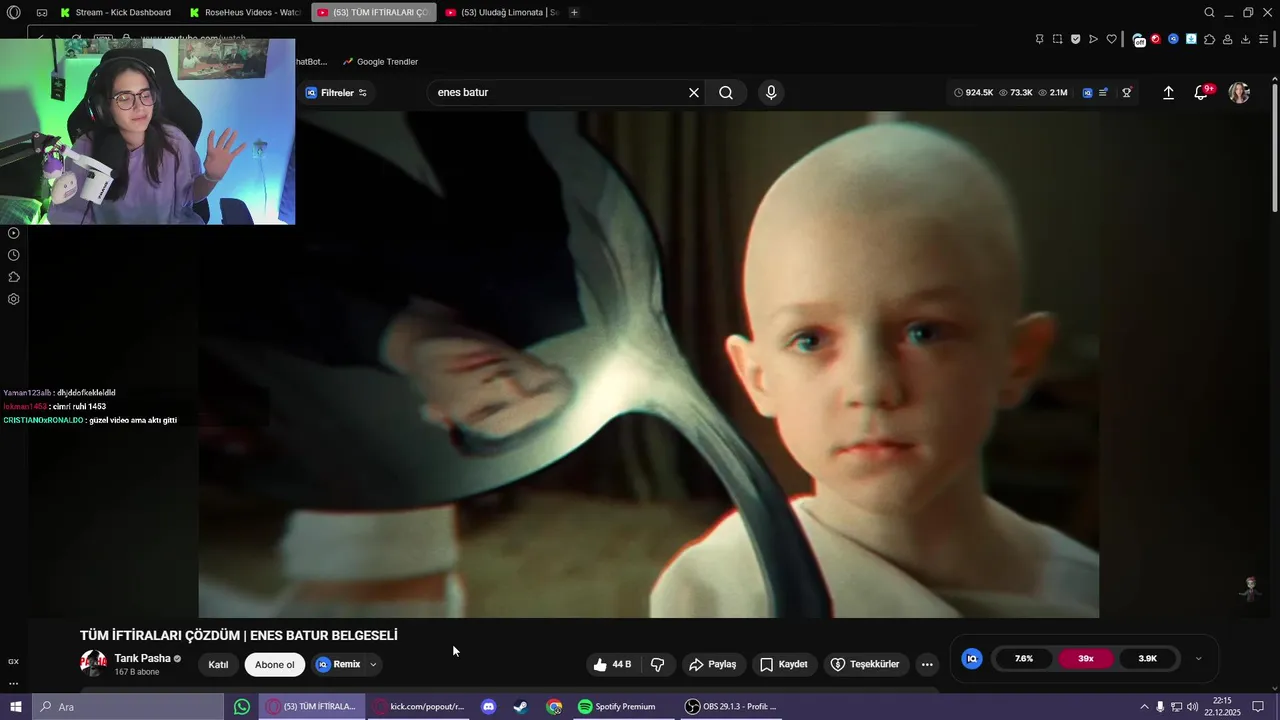Open the browser downloads icon
Image resolution: width=1280 pixels, height=720 pixels.
coord(1246,39)
